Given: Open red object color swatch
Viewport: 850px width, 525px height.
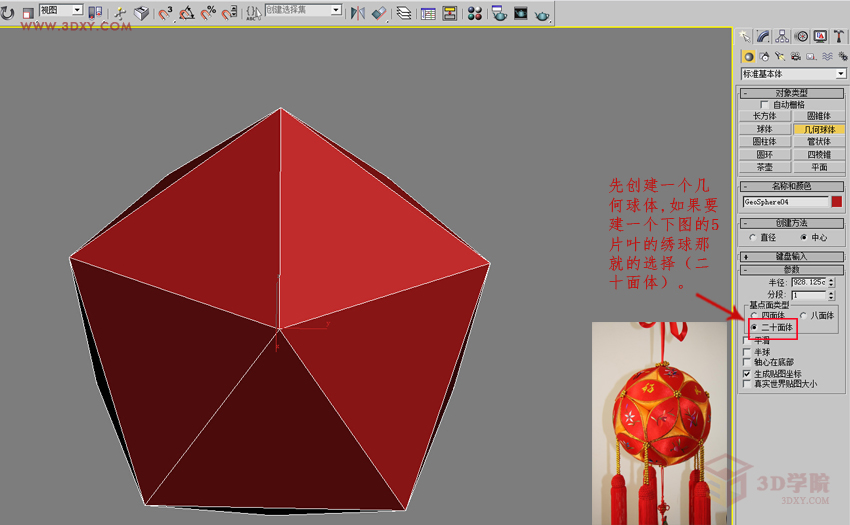Looking at the screenshot, I should pos(837,202).
